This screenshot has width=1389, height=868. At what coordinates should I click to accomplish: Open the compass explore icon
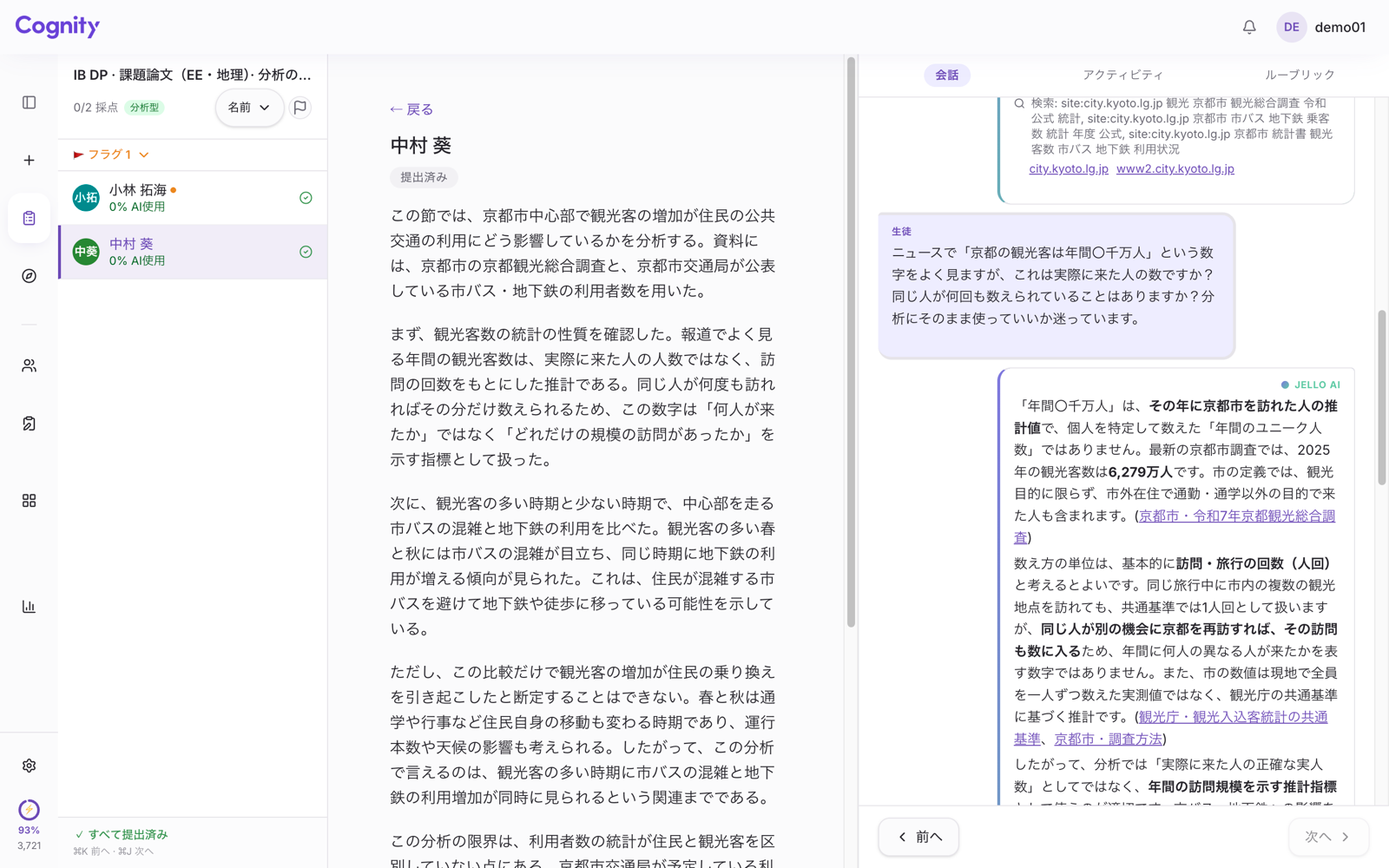point(29,276)
